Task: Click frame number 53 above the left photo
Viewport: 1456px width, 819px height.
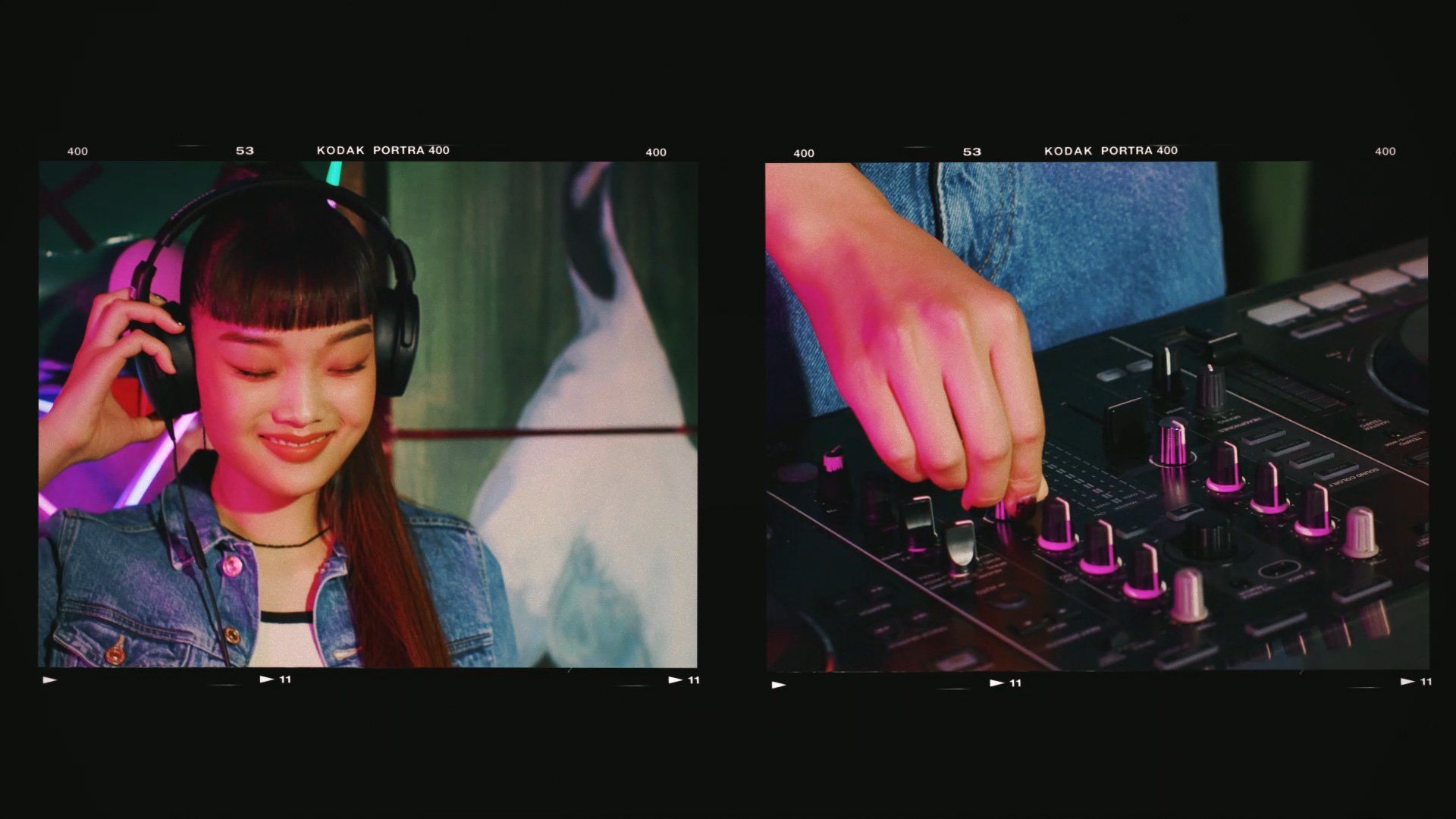Action: 245,151
